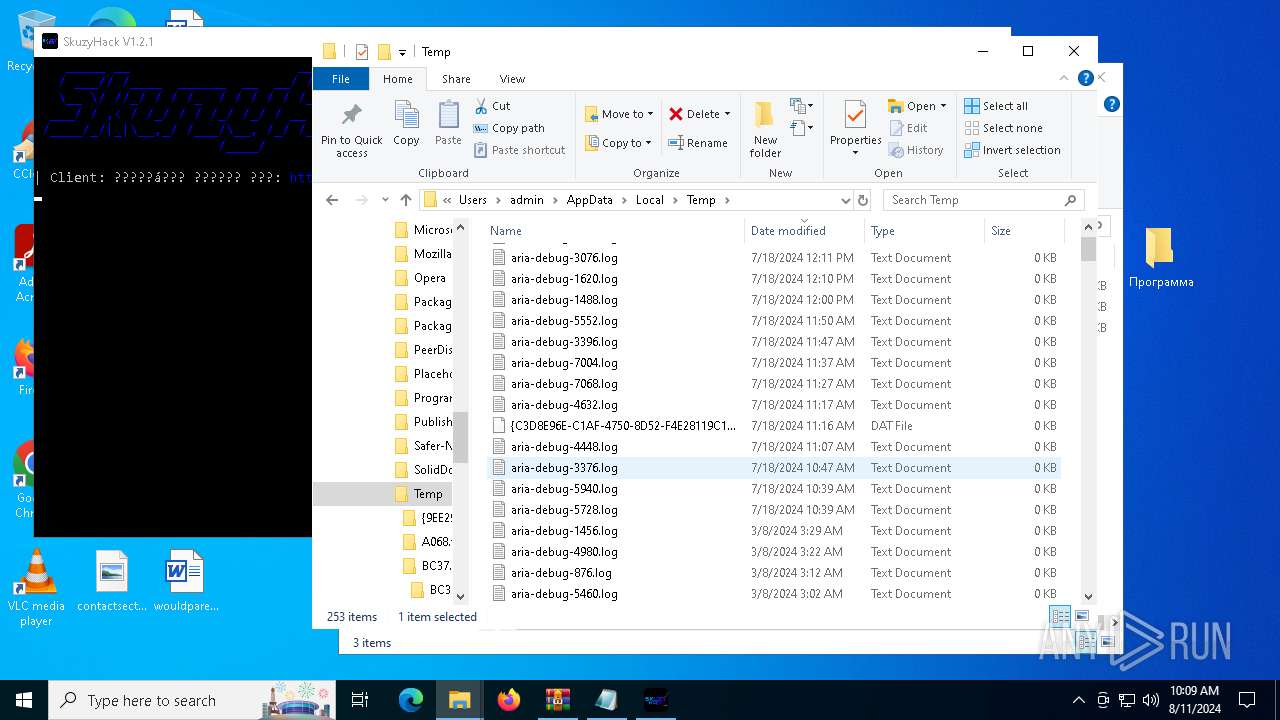The width and height of the screenshot is (1280, 720).
Task: Sort by Size column header
Action: pos(1023,231)
